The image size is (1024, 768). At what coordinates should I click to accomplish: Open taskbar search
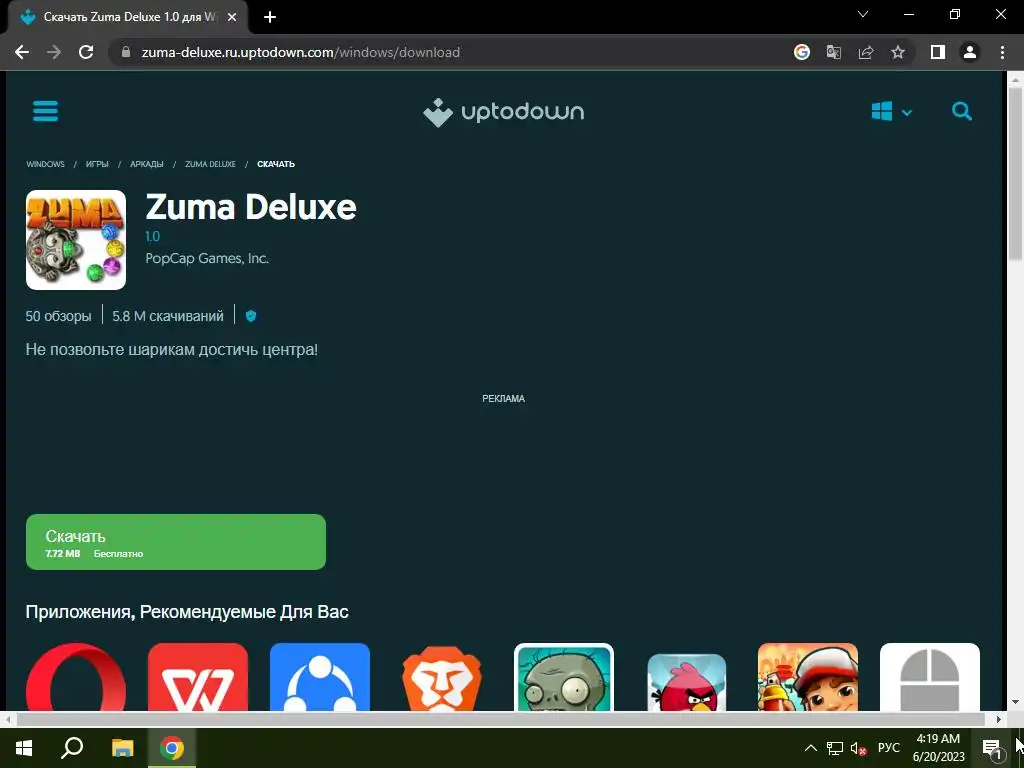[72, 748]
